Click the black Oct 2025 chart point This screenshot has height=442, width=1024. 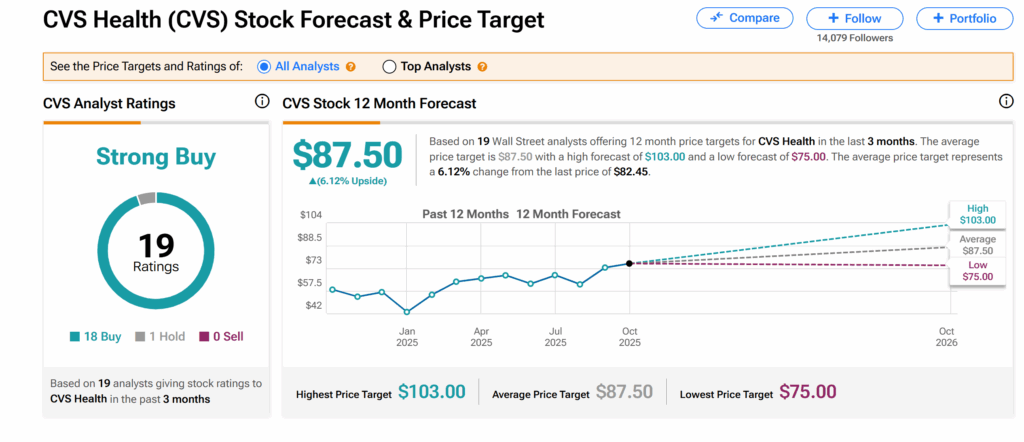[x=629, y=263]
